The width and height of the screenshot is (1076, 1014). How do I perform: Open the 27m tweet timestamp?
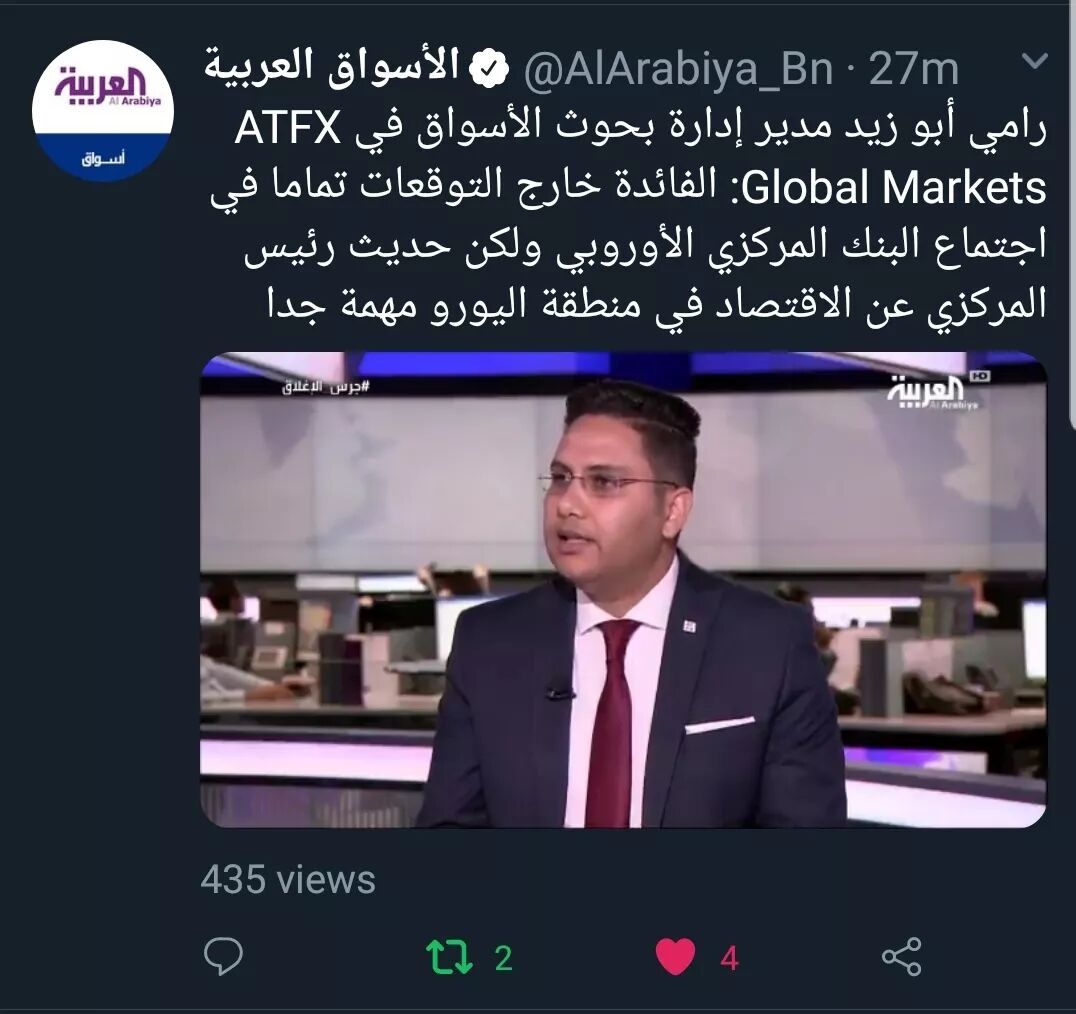pos(913,70)
